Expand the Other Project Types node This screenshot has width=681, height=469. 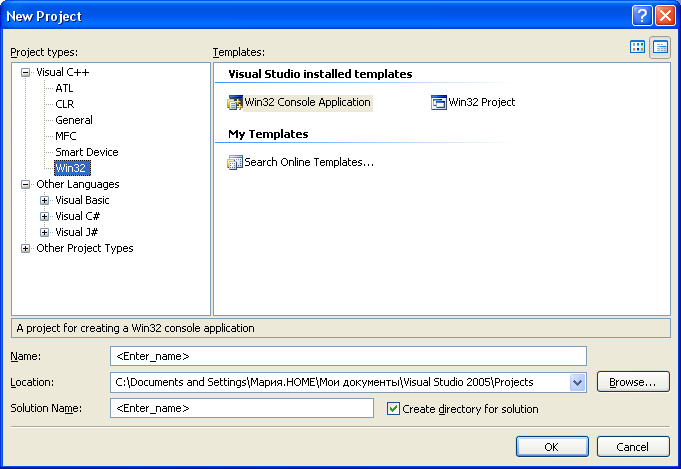click(25, 248)
